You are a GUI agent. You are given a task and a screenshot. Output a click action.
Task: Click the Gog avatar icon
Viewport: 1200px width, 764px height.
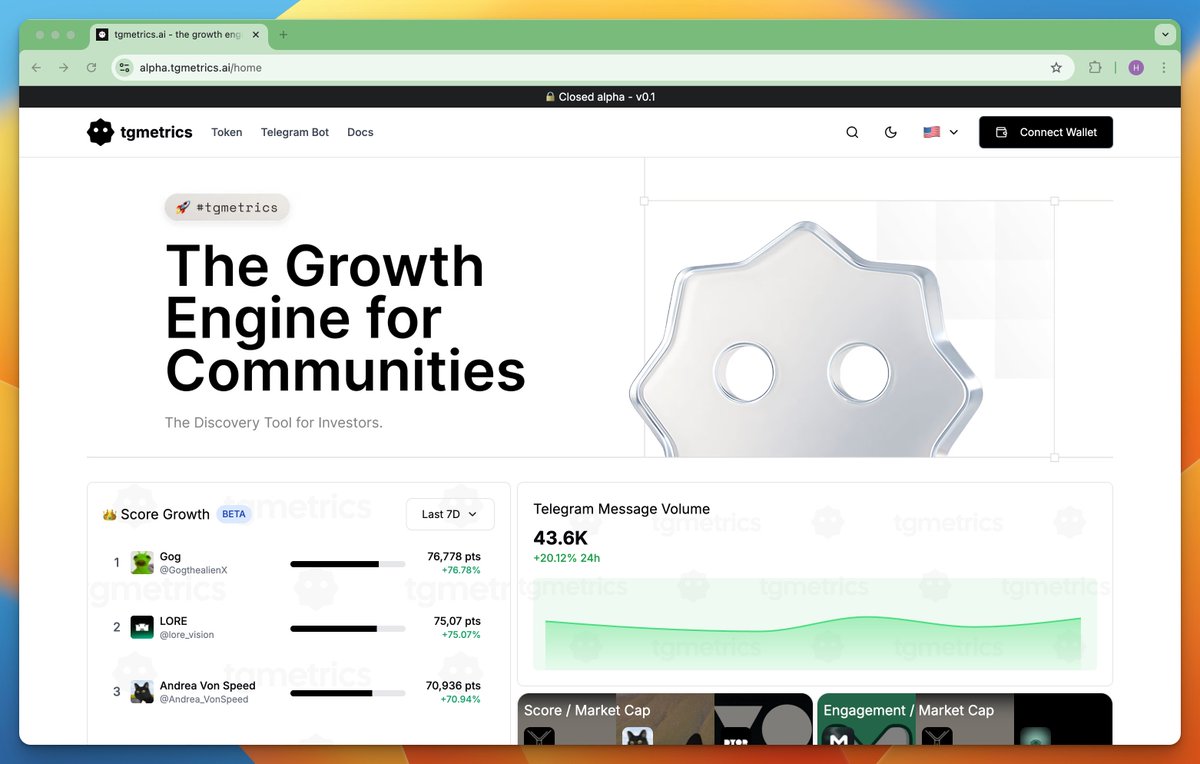pyautogui.click(x=142, y=562)
